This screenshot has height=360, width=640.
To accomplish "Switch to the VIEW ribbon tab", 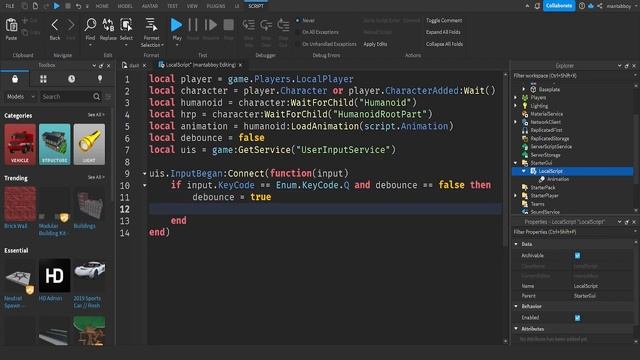I will 192,6.
